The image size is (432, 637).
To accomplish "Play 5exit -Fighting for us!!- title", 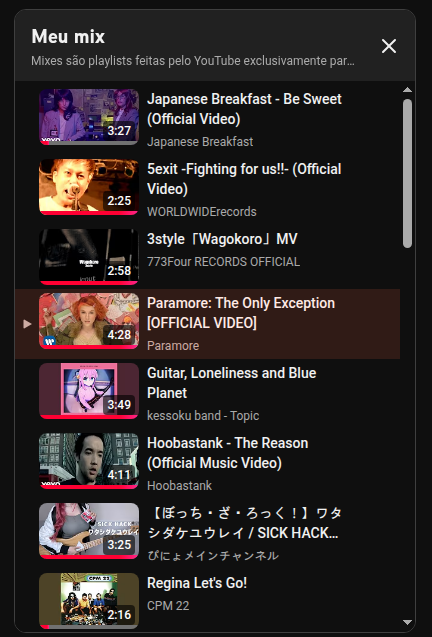I will [x=244, y=179].
